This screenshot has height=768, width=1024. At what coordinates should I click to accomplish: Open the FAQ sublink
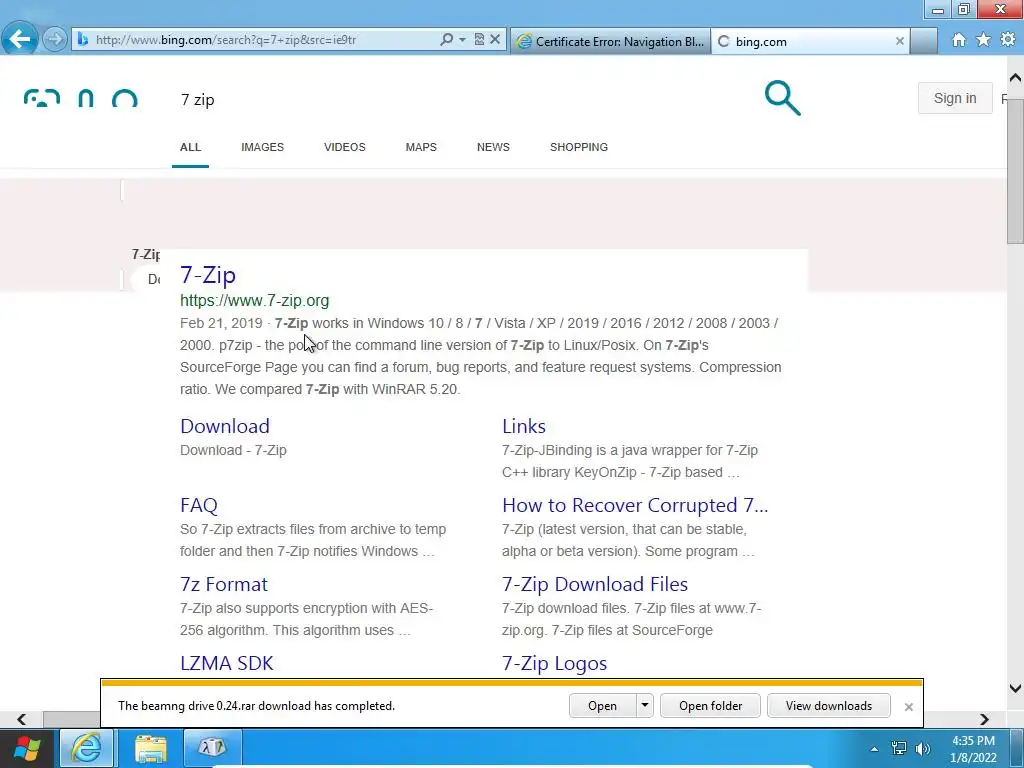(x=199, y=505)
